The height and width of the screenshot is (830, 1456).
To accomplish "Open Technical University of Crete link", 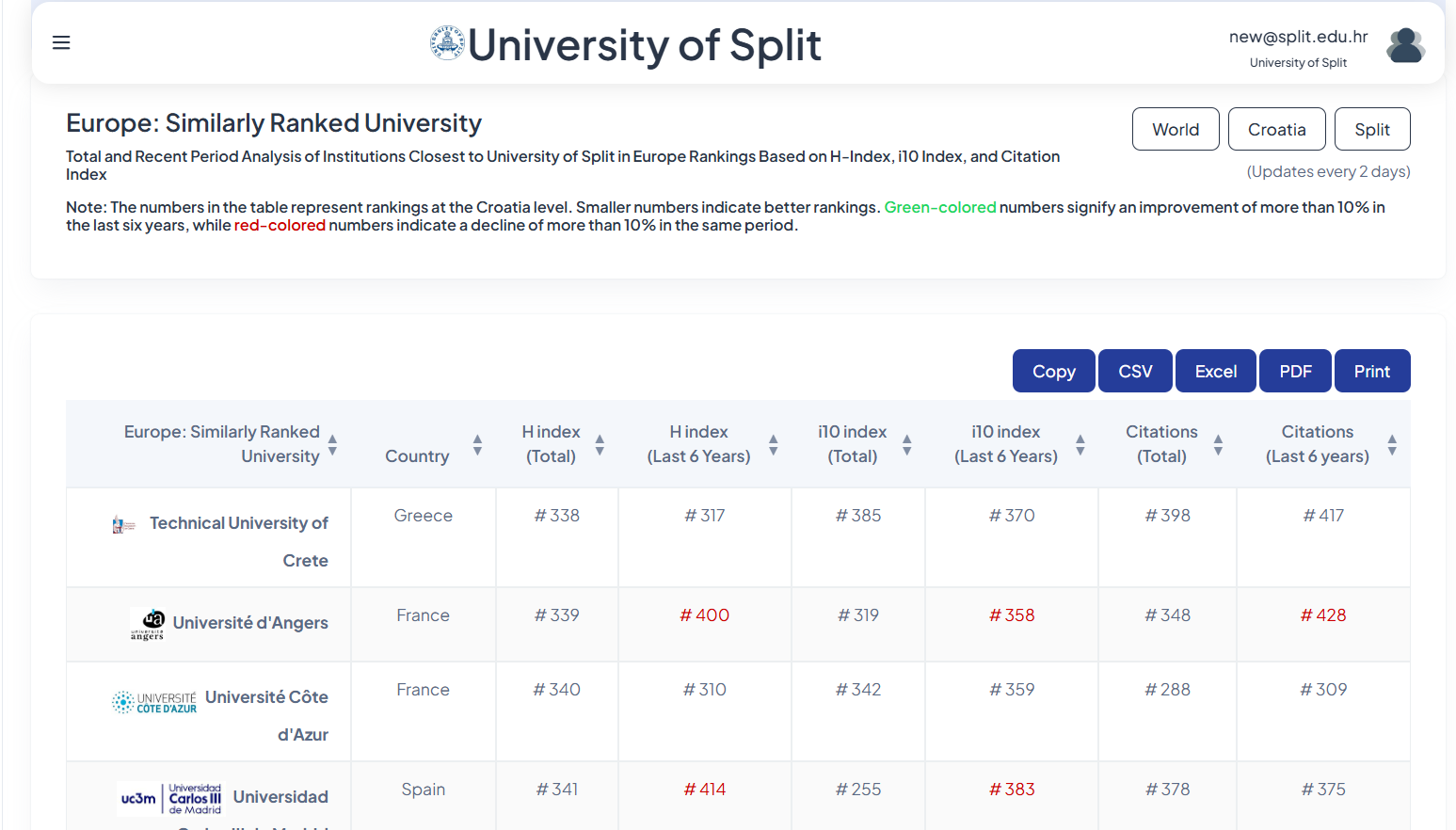I will pos(239,541).
